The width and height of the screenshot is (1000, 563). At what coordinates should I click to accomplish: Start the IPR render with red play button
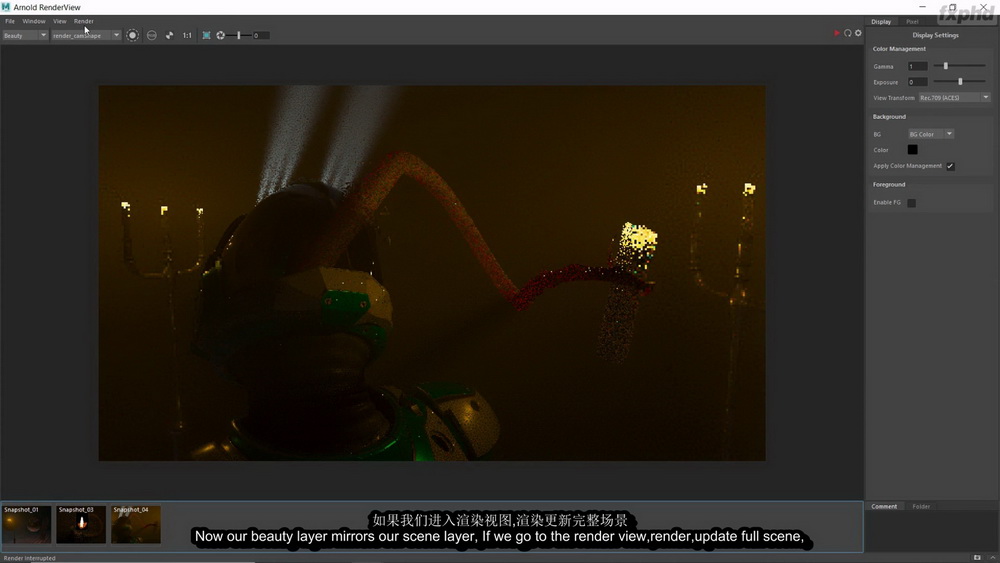(x=837, y=33)
